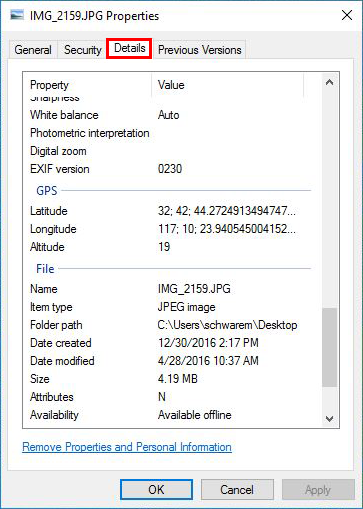
Task: Click the C:\Users\schwarem\Desktop path value
Action: (227, 325)
